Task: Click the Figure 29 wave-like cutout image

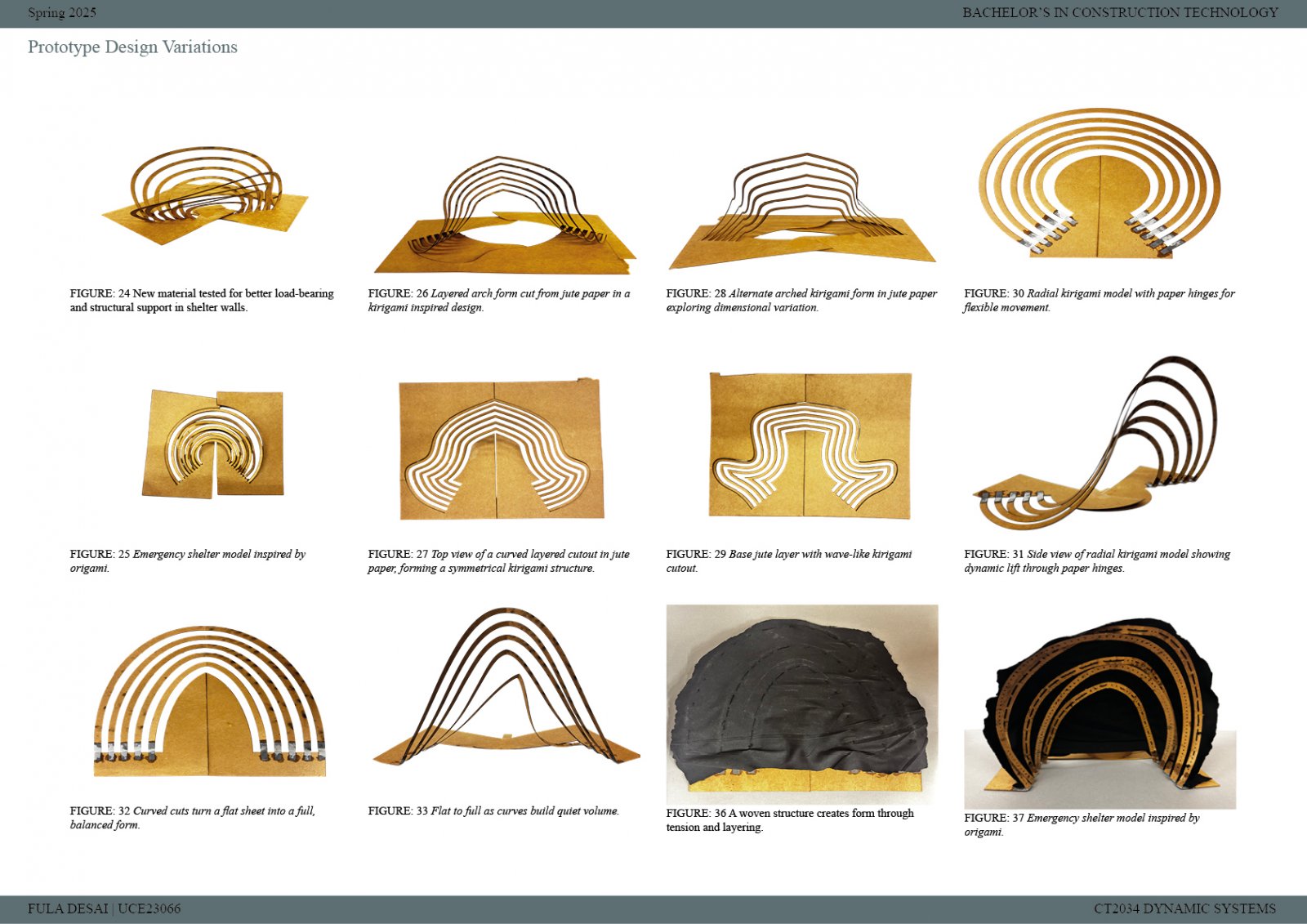Action: (x=810, y=444)
